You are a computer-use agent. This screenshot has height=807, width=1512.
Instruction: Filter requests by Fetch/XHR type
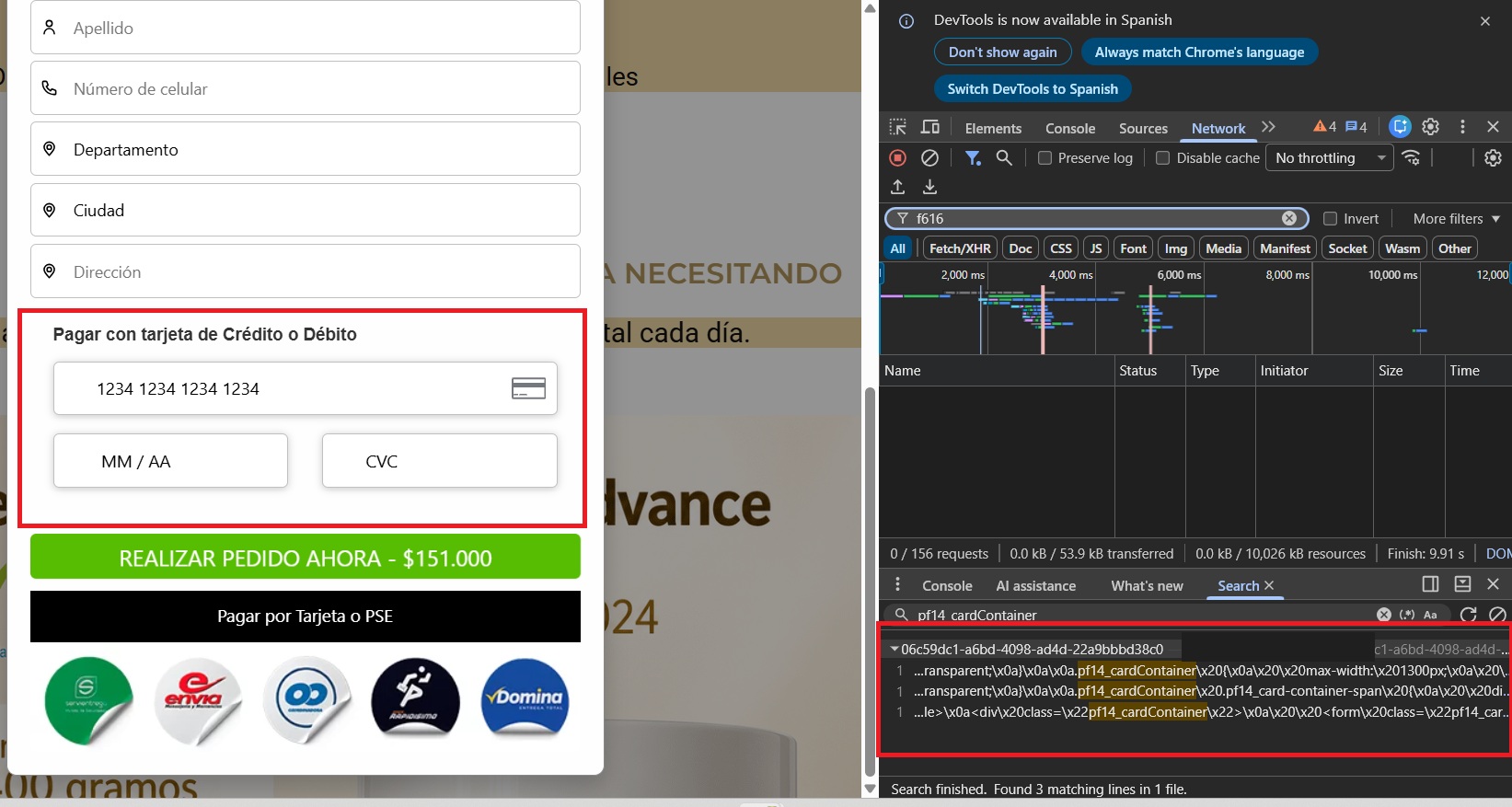tap(960, 248)
